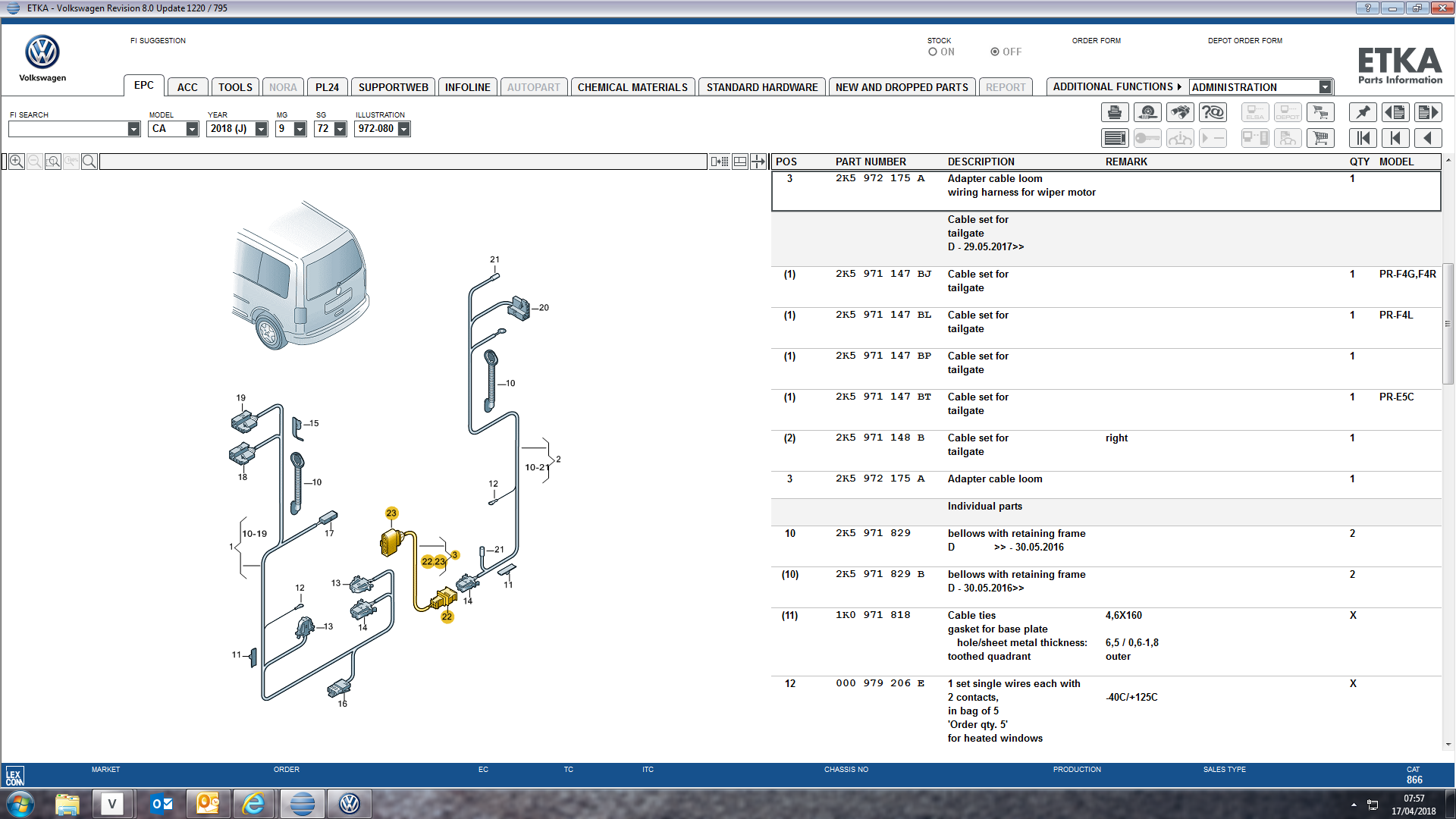Click the illustration-to-list toggle icon
The image size is (1456, 819).
coord(720,162)
